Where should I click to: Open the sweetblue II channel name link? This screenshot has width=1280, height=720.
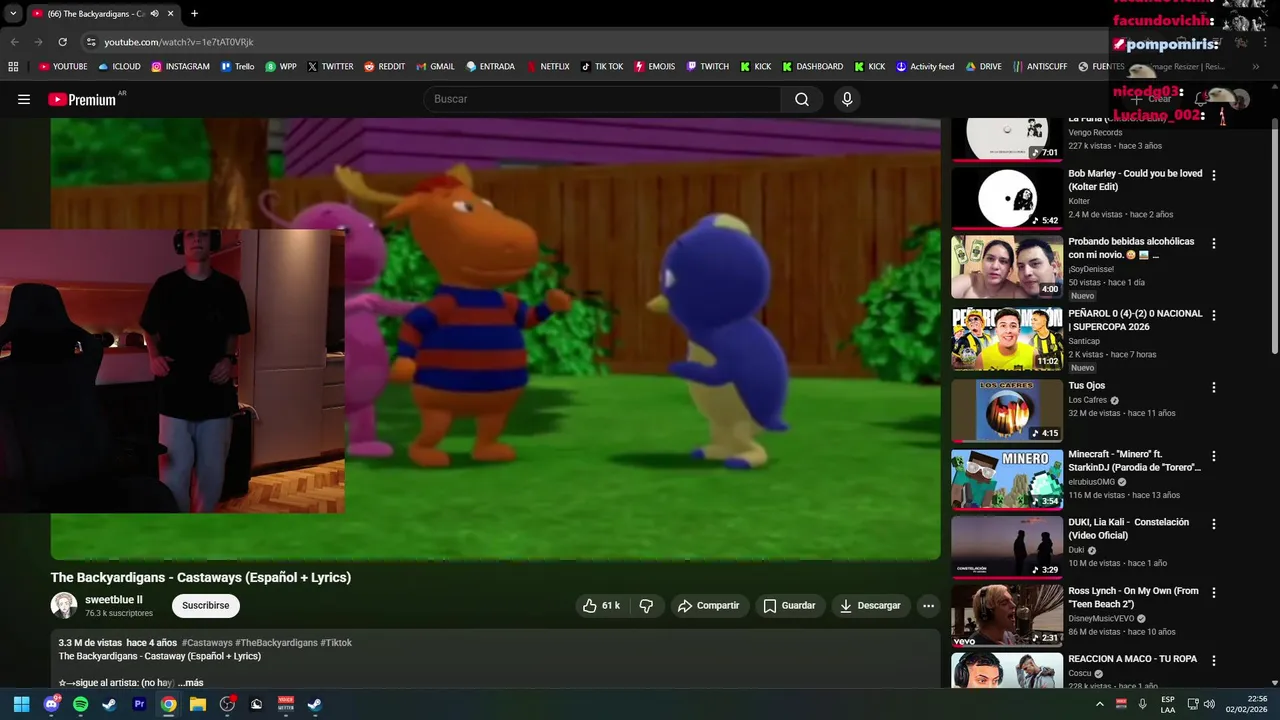point(114,600)
